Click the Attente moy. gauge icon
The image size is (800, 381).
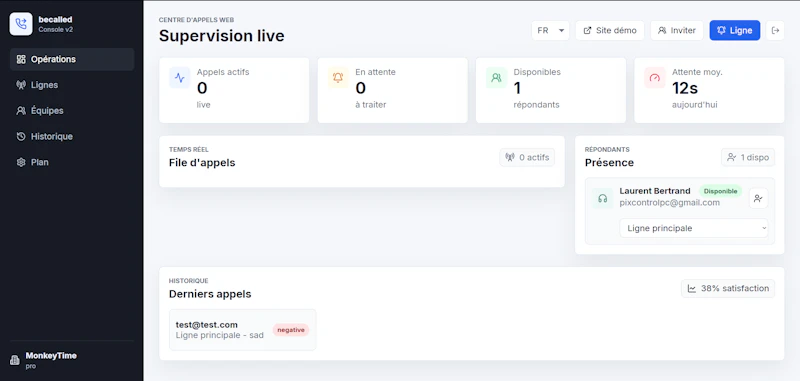tap(655, 78)
